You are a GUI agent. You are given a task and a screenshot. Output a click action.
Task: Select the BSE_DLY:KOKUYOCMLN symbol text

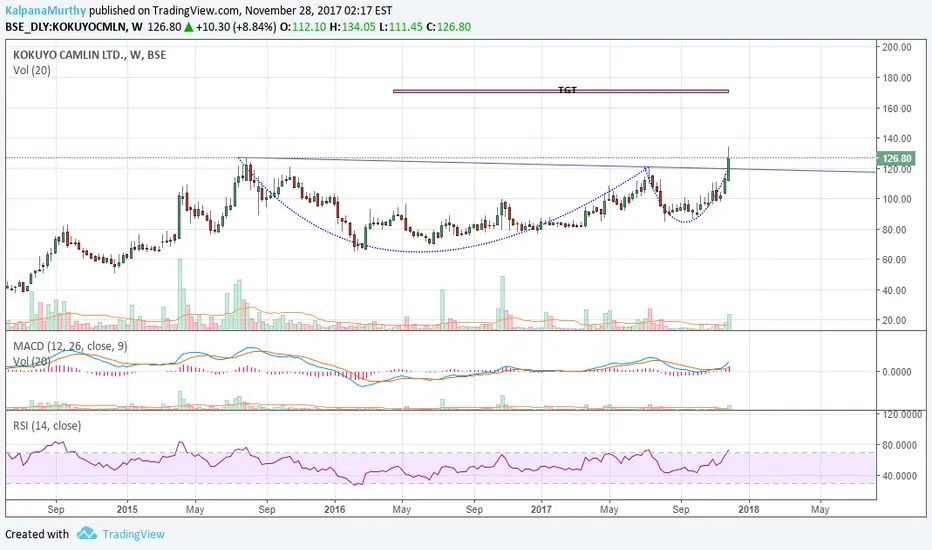point(66,27)
